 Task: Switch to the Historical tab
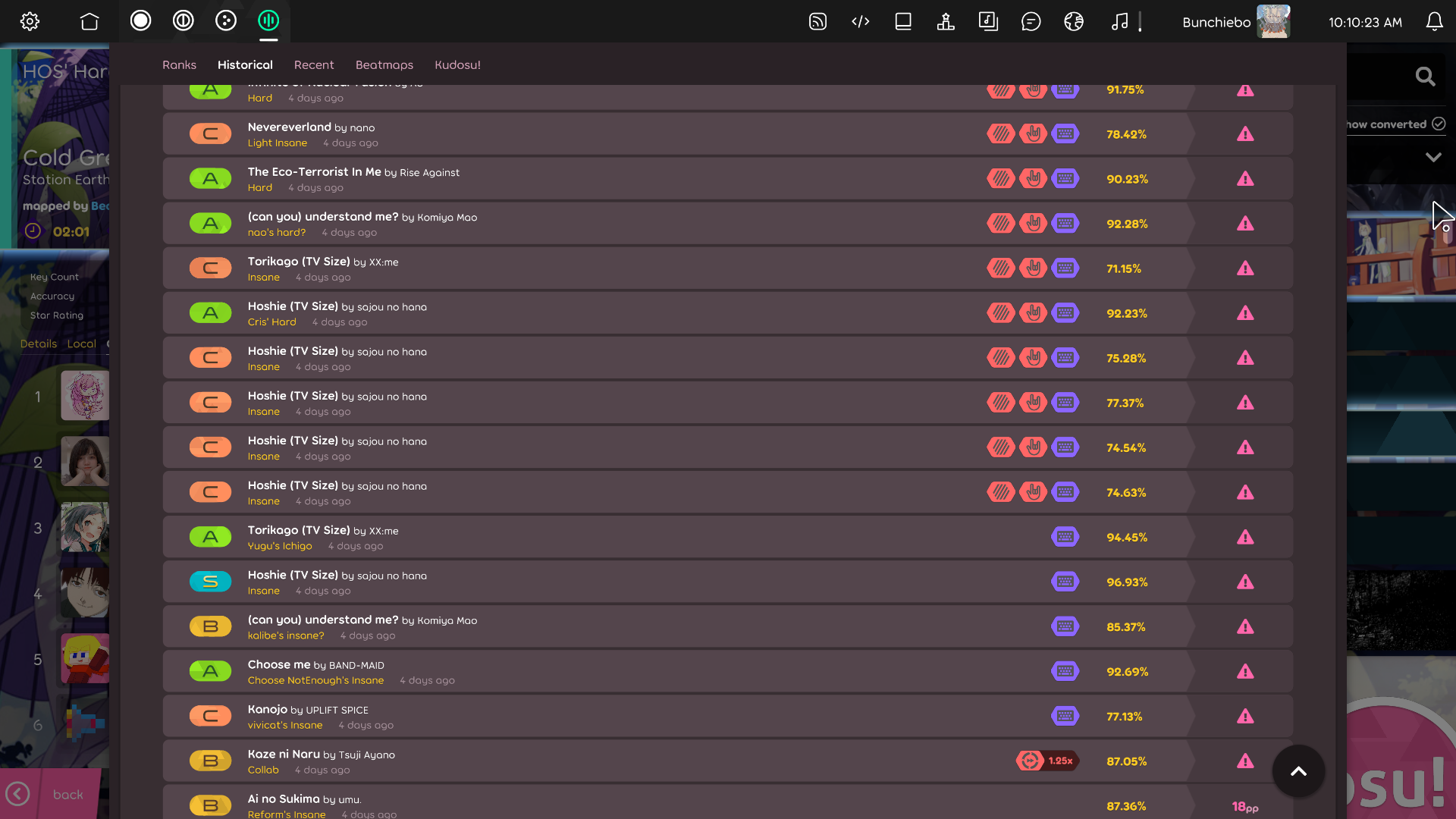[x=245, y=64]
